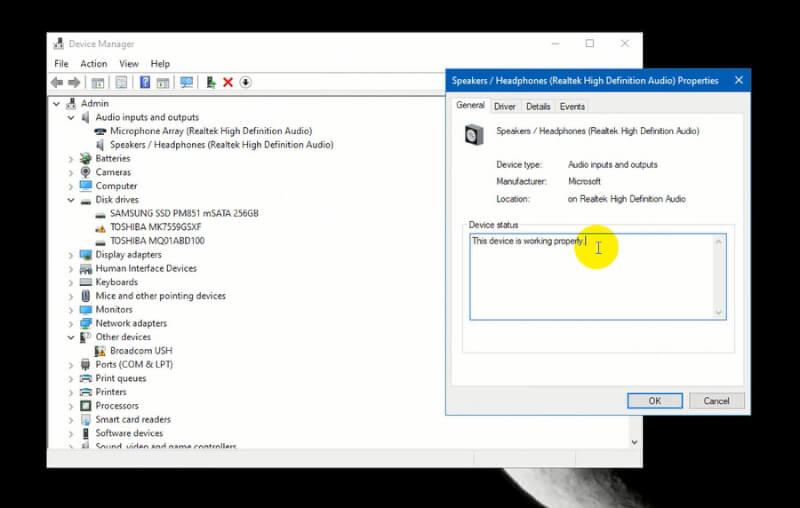Click the Back arrow in the toolbar
This screenshot has height=508, width=800.
point(57,83)
